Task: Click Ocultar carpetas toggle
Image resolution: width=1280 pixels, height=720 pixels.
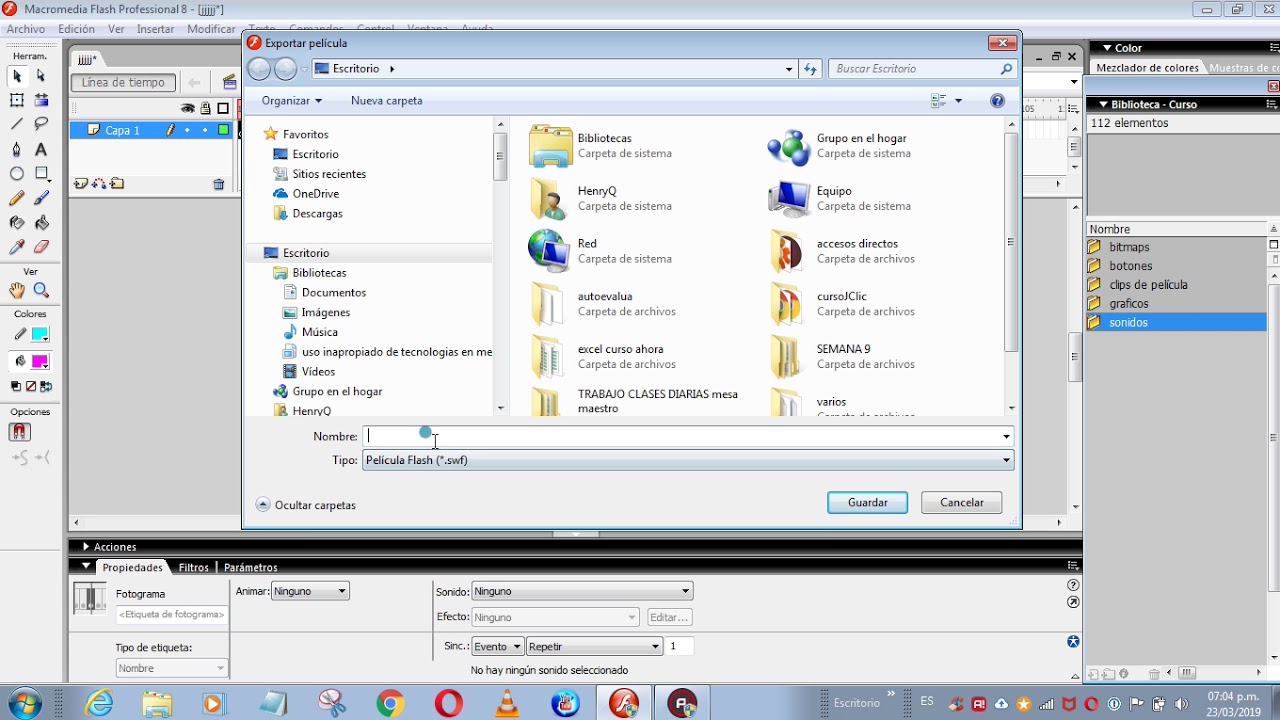Action: pos(306,505)
